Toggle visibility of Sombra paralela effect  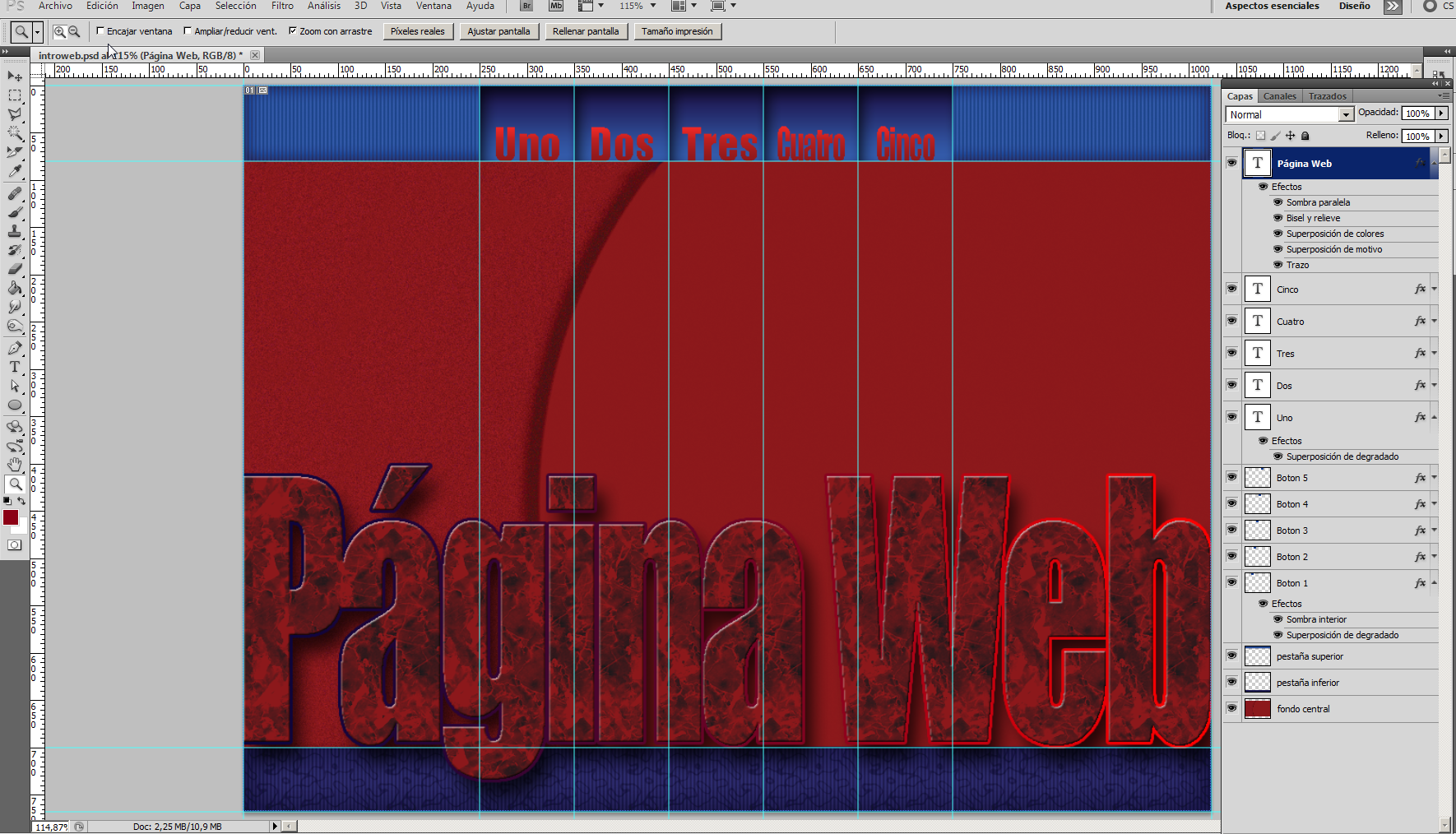1278,202
